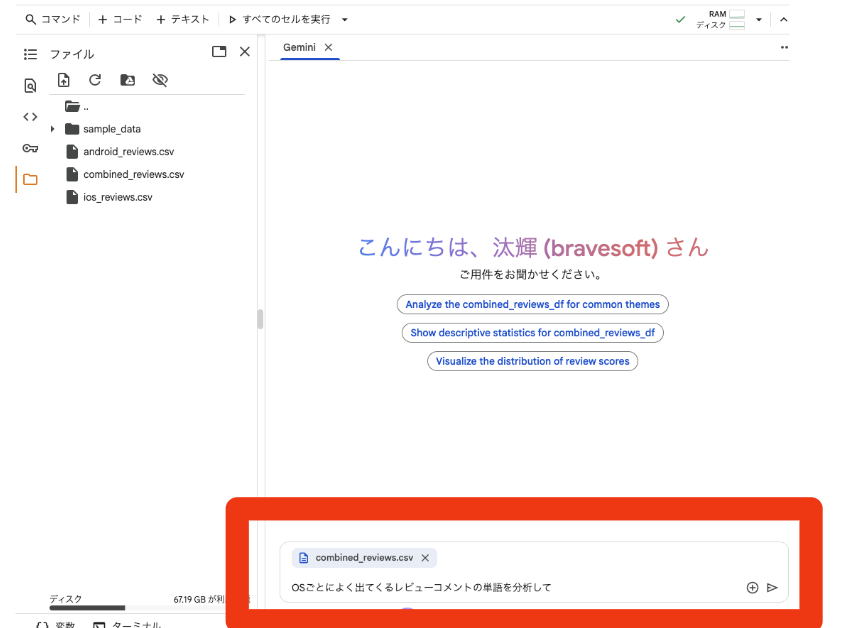Click 'Analyze the combined_reviews_df for common themes'
The image size is (867, 628).
pyautogui.click(x=532, y=304)
